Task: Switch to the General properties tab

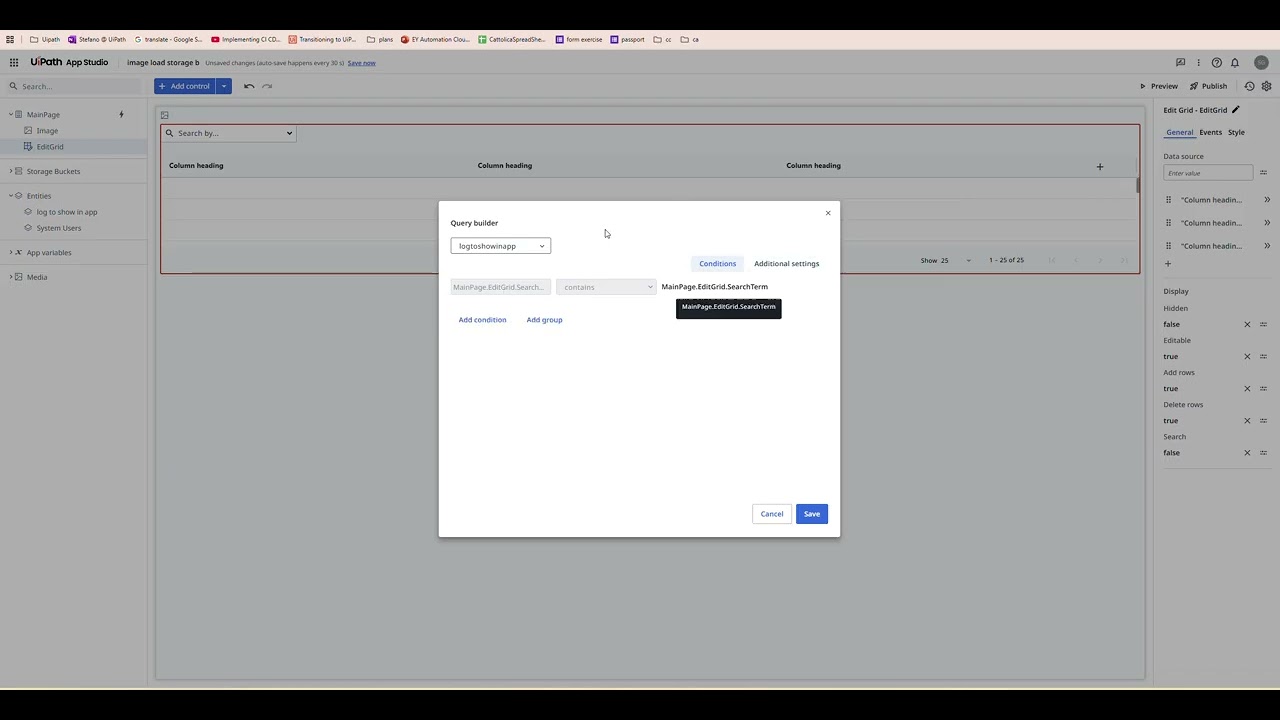Action: click(1179, 132)
